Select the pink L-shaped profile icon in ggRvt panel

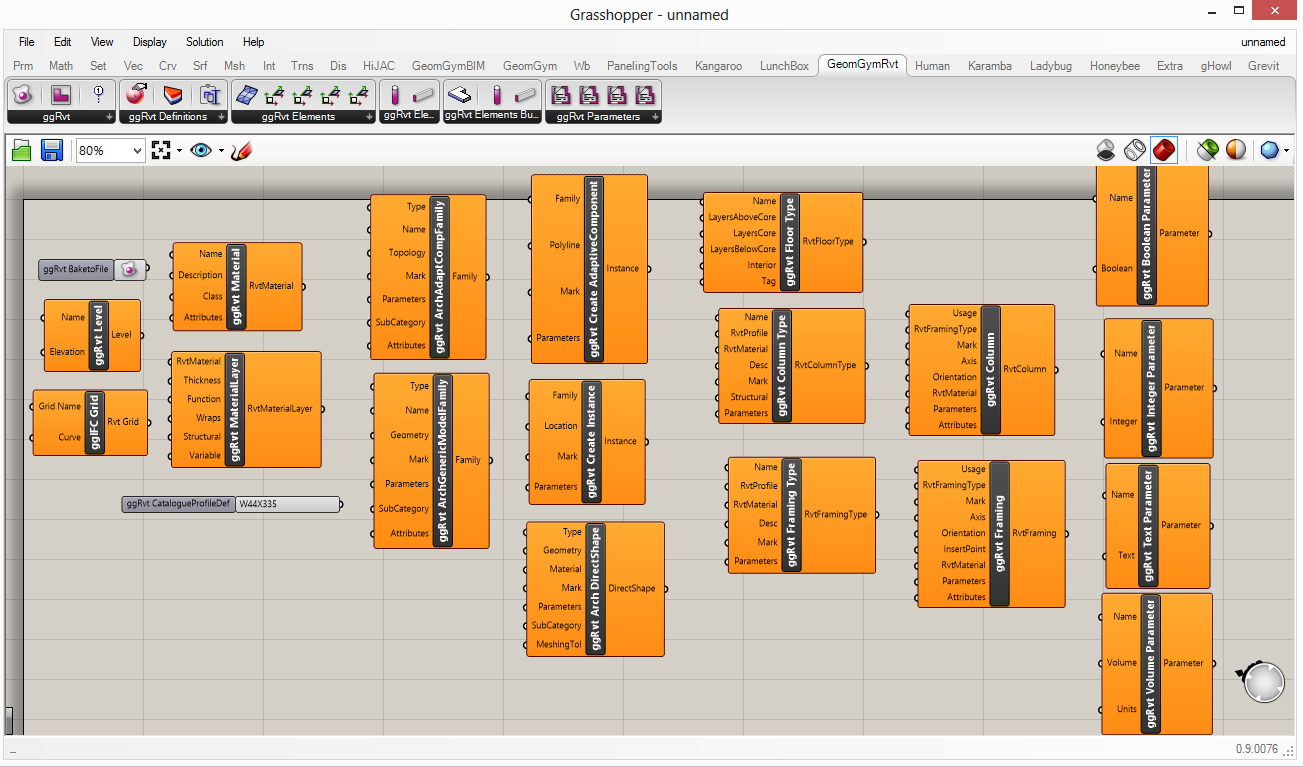(61, 95)
